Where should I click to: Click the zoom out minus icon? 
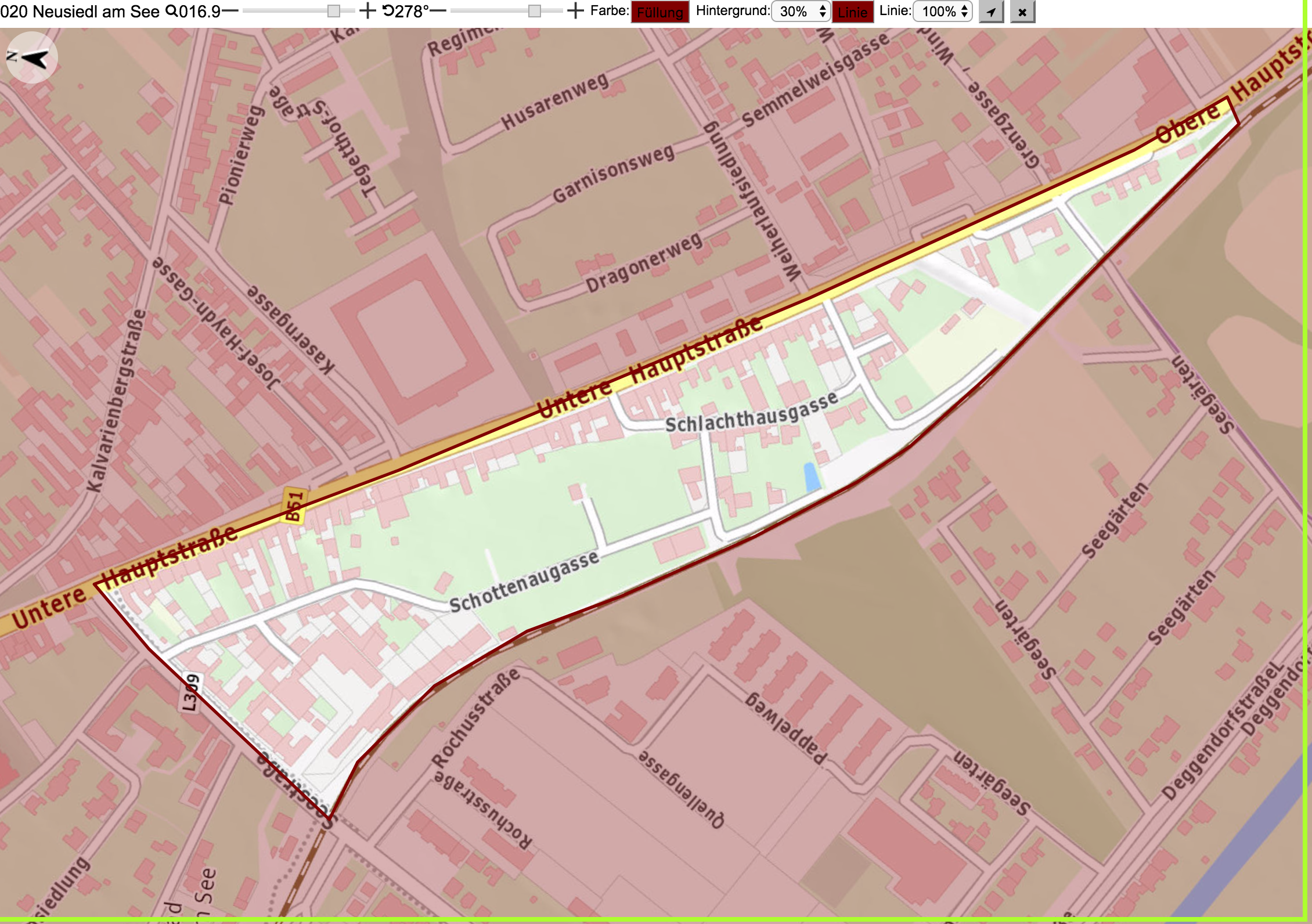pos(230,11)
